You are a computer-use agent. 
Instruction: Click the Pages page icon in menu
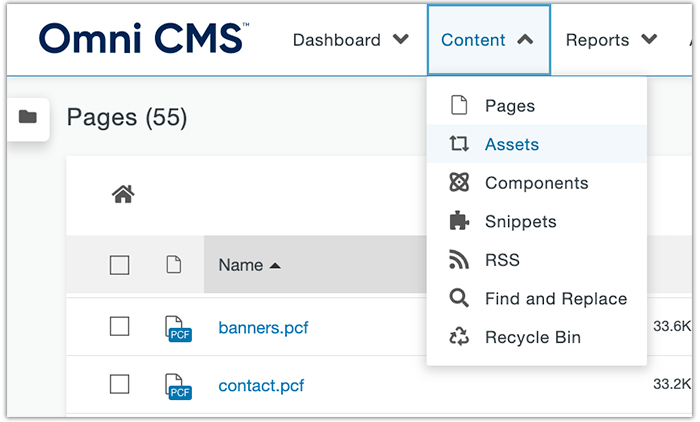(459, 105)
